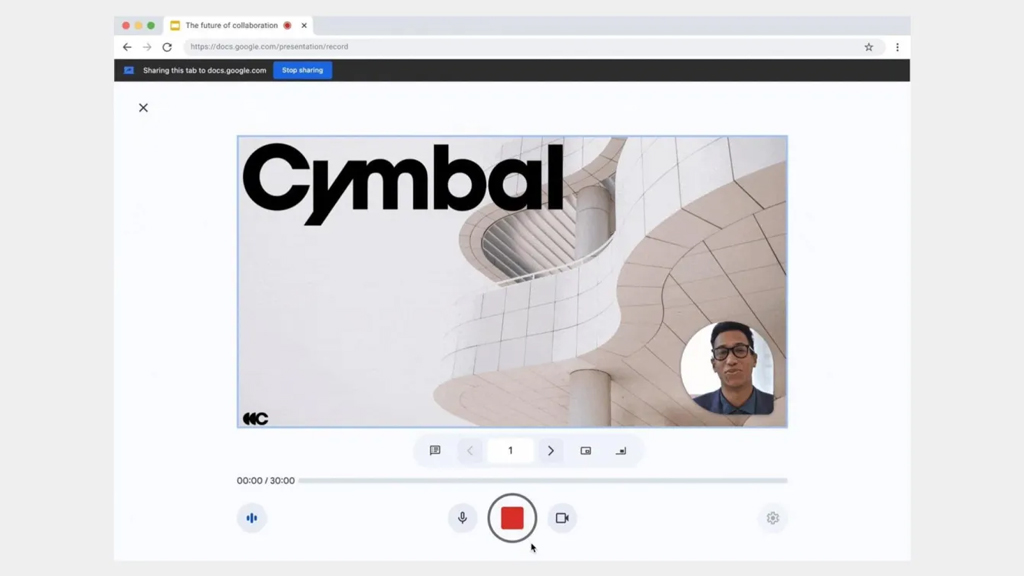
Task: Click the speaker camera bubble
Action: 728,368
